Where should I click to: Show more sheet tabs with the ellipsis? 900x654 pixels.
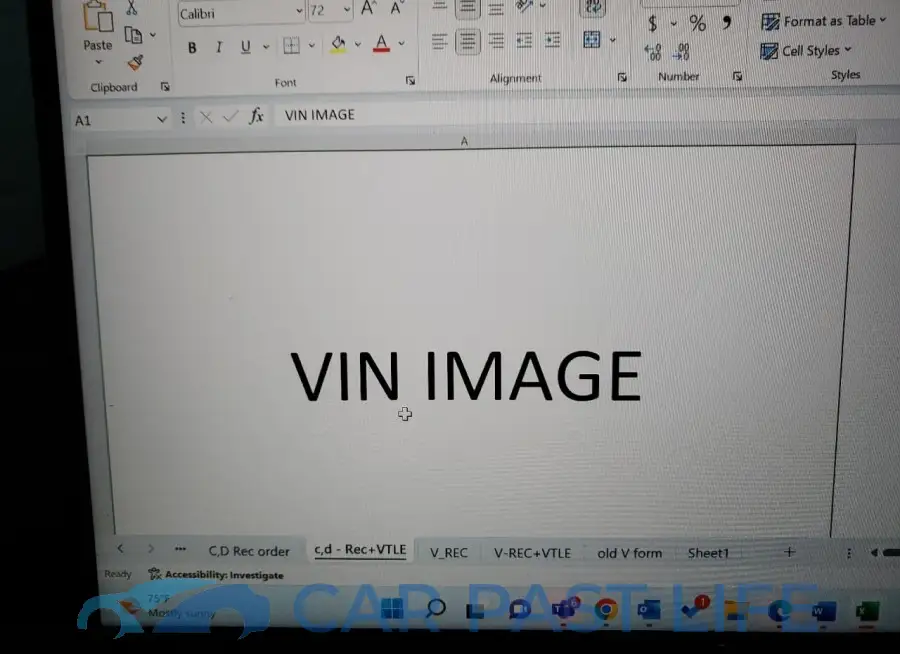point(180,549)
